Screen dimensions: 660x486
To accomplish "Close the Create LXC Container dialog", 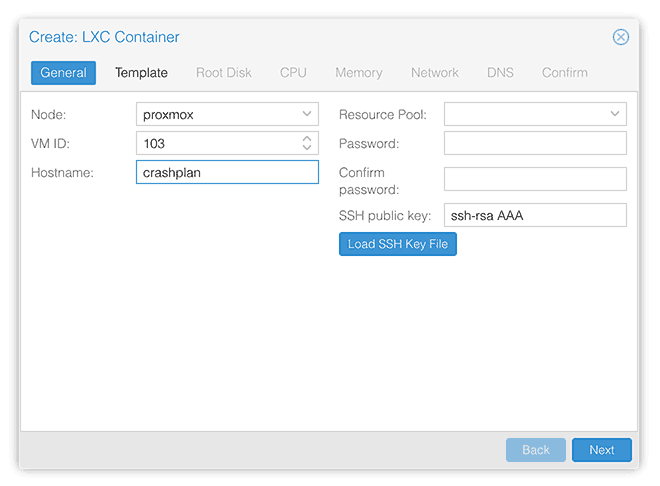I will tap(620, 37).
